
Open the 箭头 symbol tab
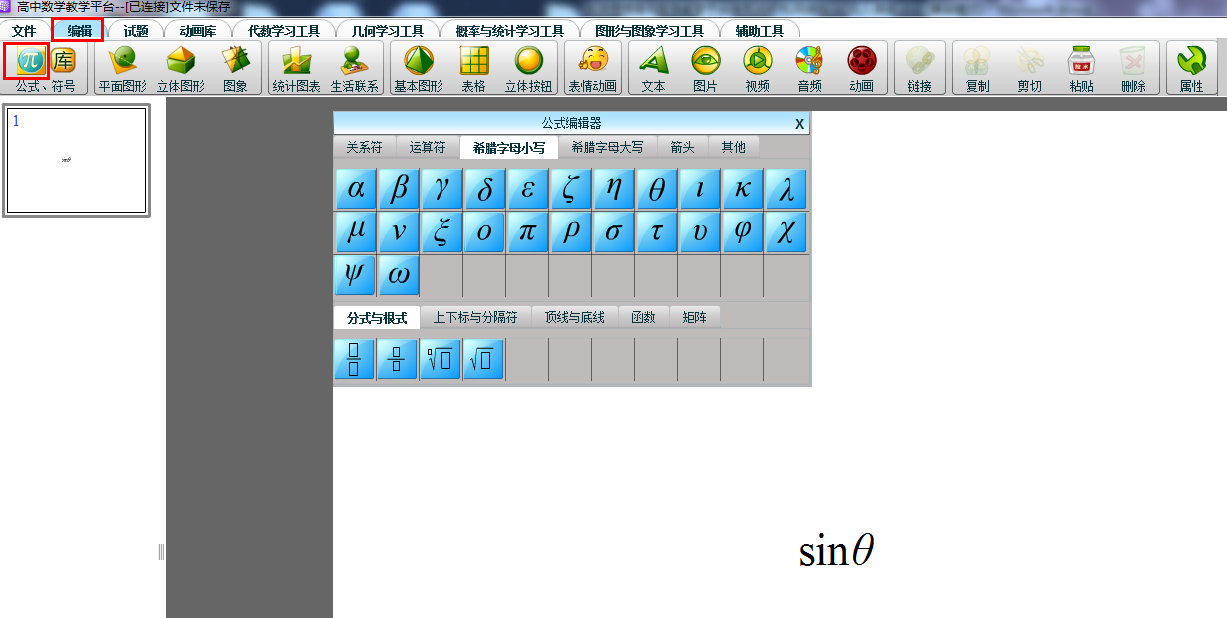point(682,147)
